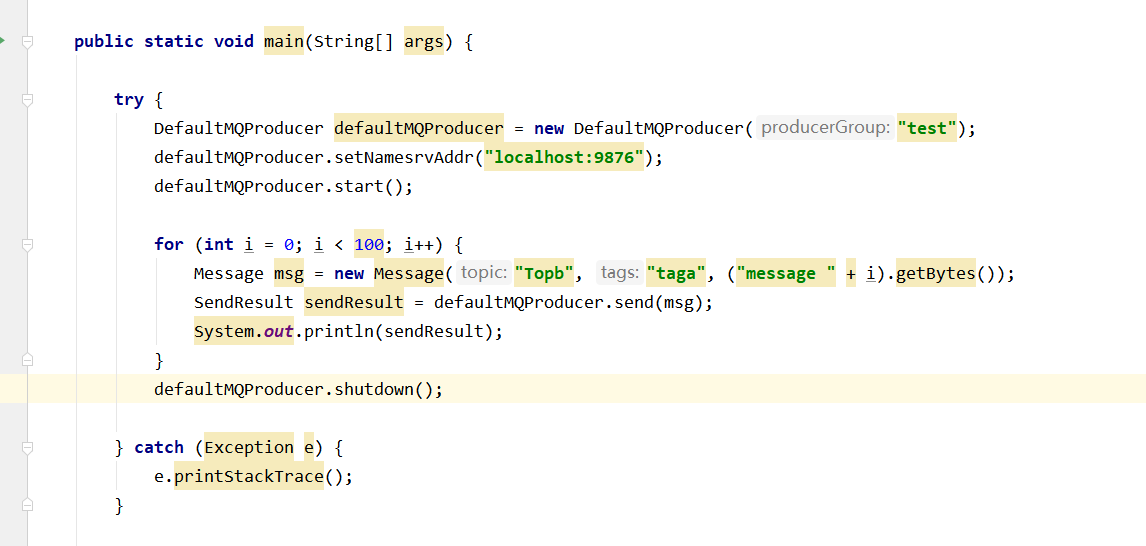
Task: Collapse the for loop fold marker
Action: (x=28, y=245)
